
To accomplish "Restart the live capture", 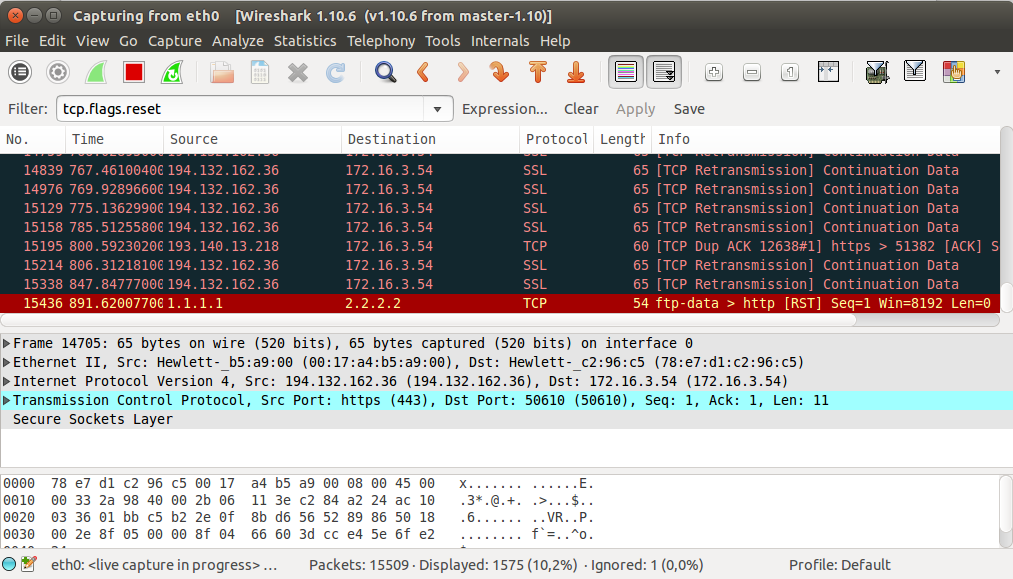I will coord(172,72).
